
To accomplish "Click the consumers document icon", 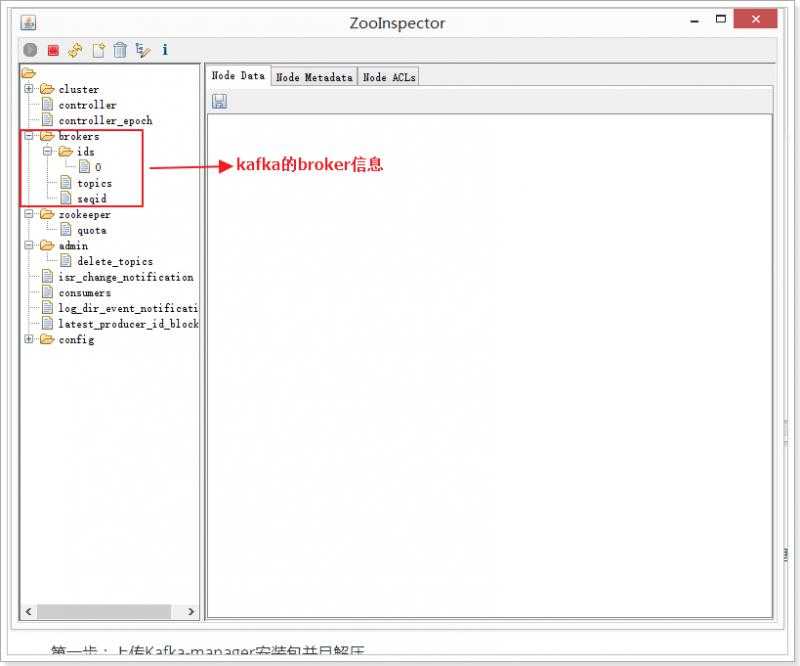I will (47, 292).
